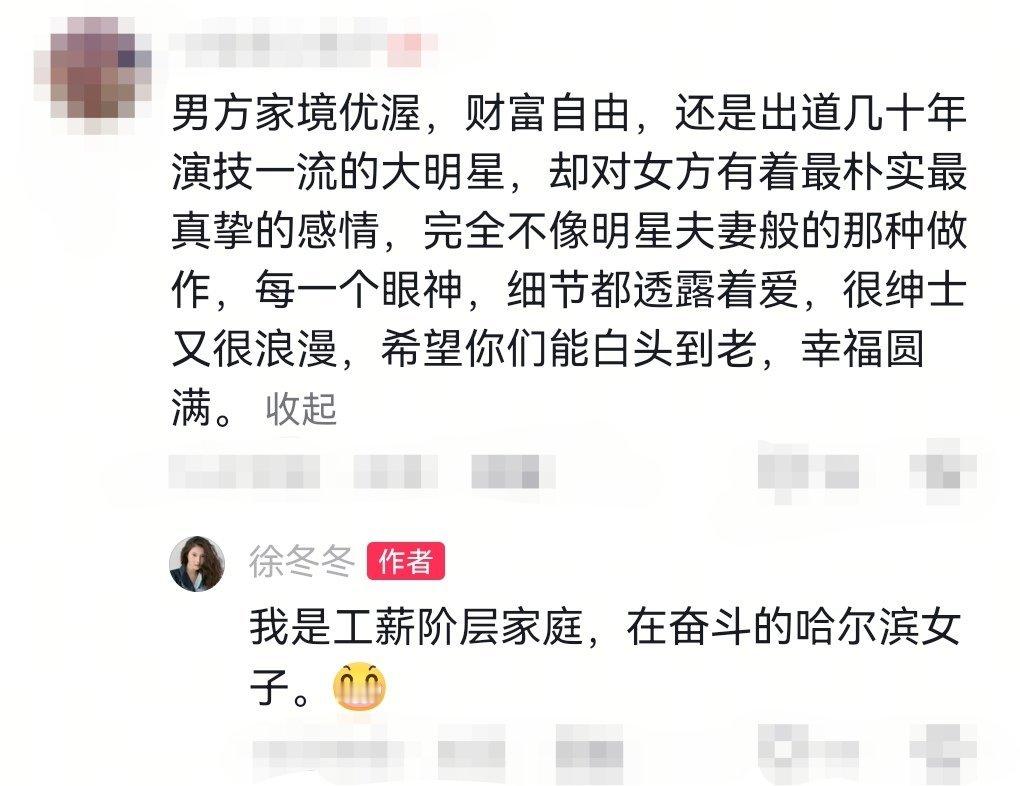
Task: Tap the grinning emoji in 徐冬冬's reply
Action: 359,686
